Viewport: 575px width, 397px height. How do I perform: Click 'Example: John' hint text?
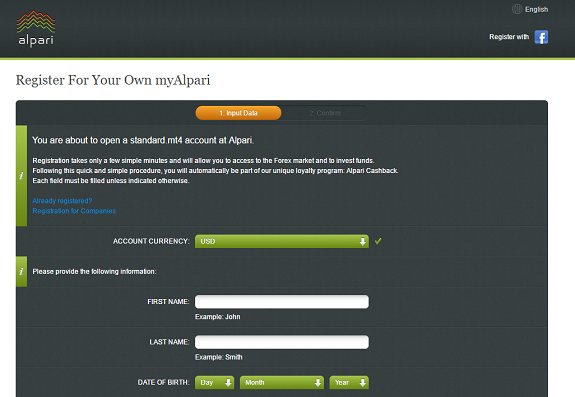(x=217, y=317)
